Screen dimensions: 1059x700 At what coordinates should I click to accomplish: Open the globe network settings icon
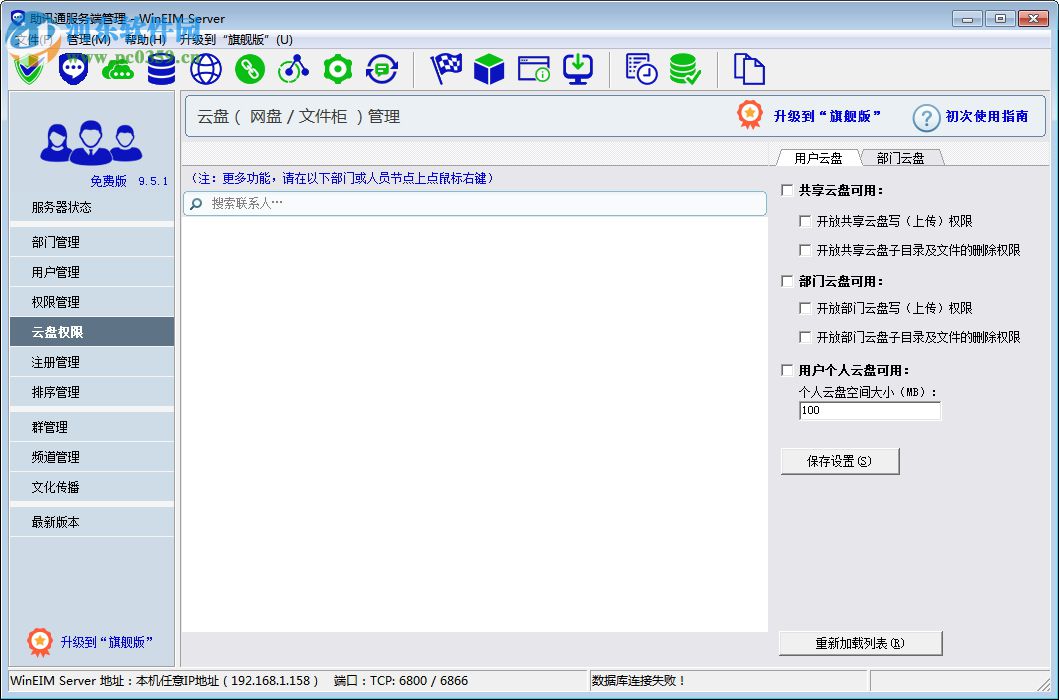205,69
